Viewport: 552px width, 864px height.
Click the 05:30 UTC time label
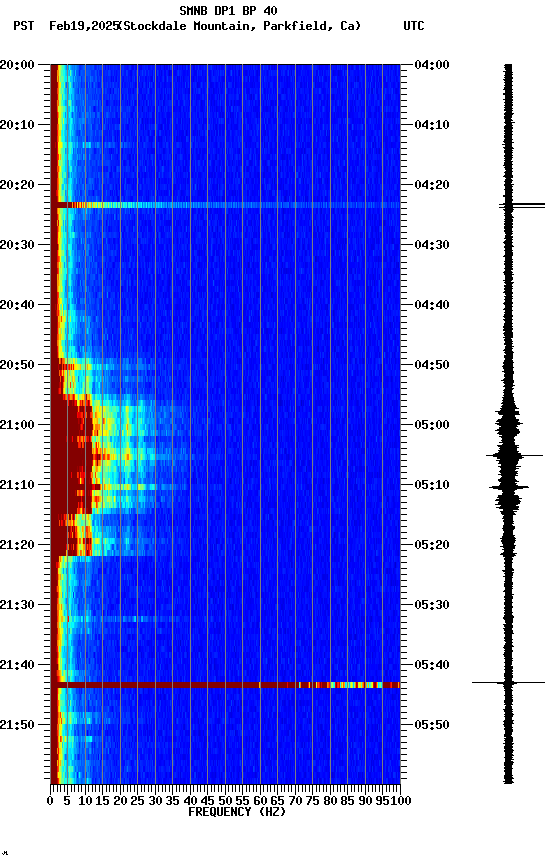[x=432, y=605]
